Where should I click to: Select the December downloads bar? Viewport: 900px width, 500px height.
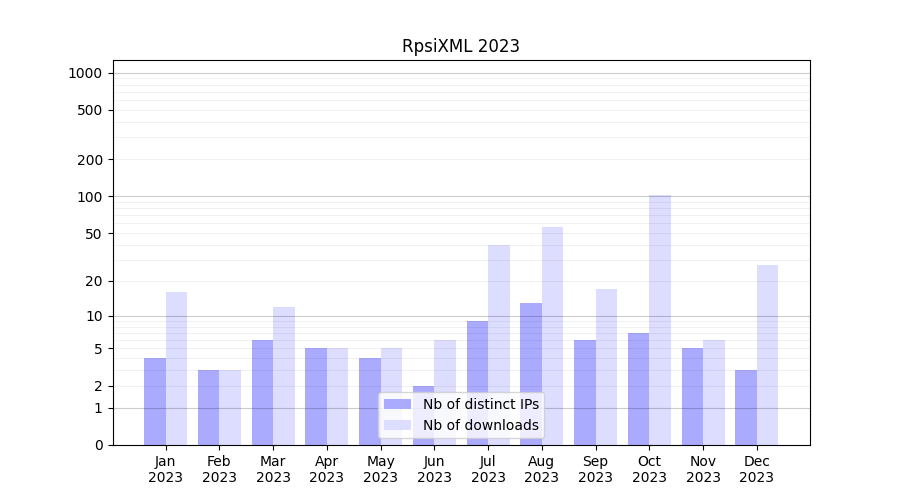tap(767, 355)
